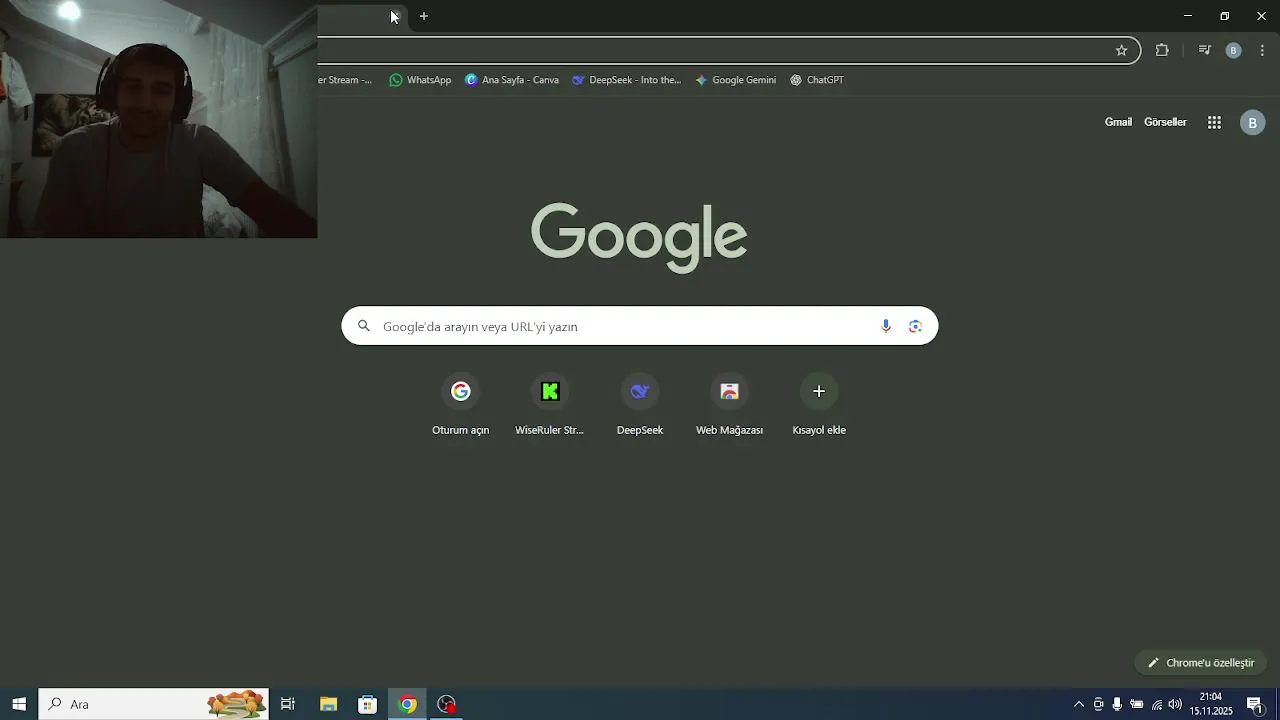
Task: Open a new tab with plus button
Action: tap(424, 16)
